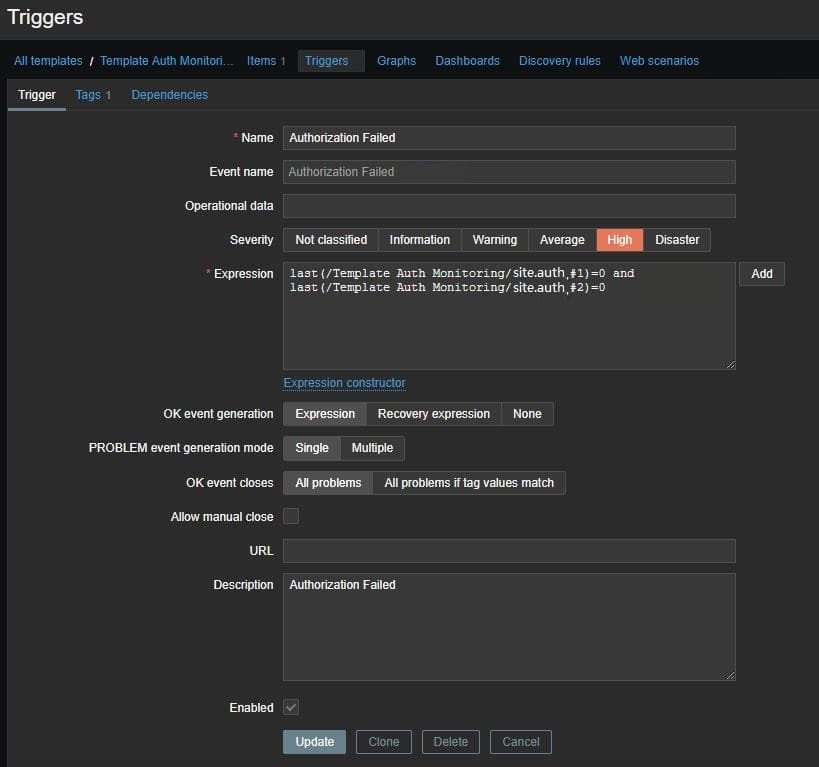Set severity to Disaster
This screenshot has width=819, height=767.
tap(677, 240)
